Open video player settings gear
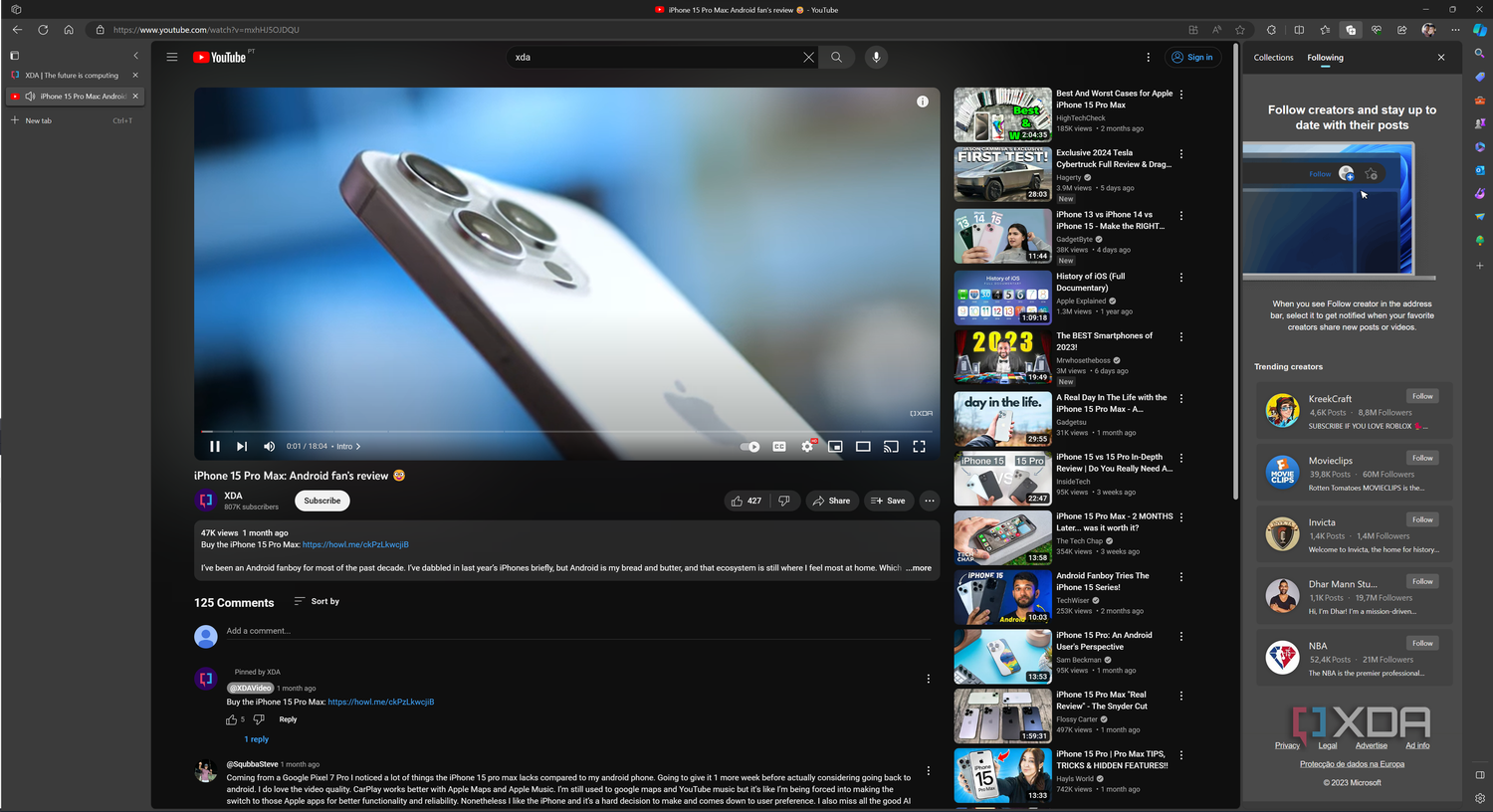 pyautogui.click(x=807, y=447)
